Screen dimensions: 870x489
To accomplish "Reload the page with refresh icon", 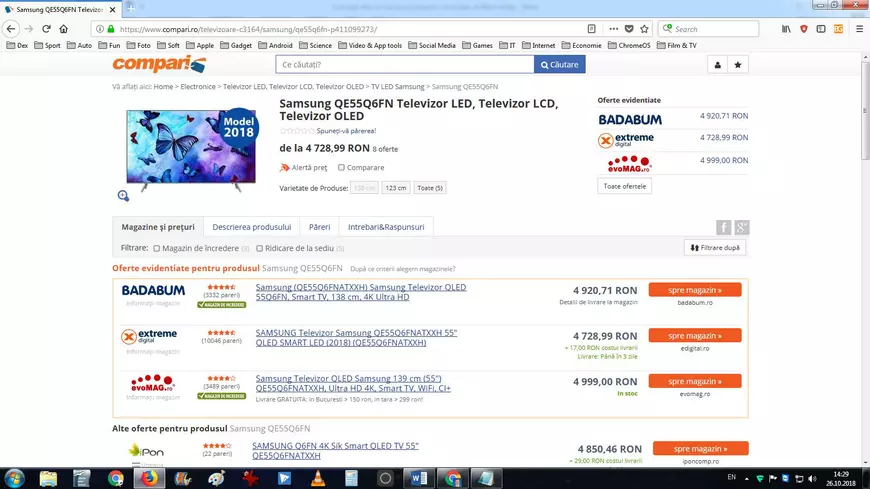I will point(46,29).
